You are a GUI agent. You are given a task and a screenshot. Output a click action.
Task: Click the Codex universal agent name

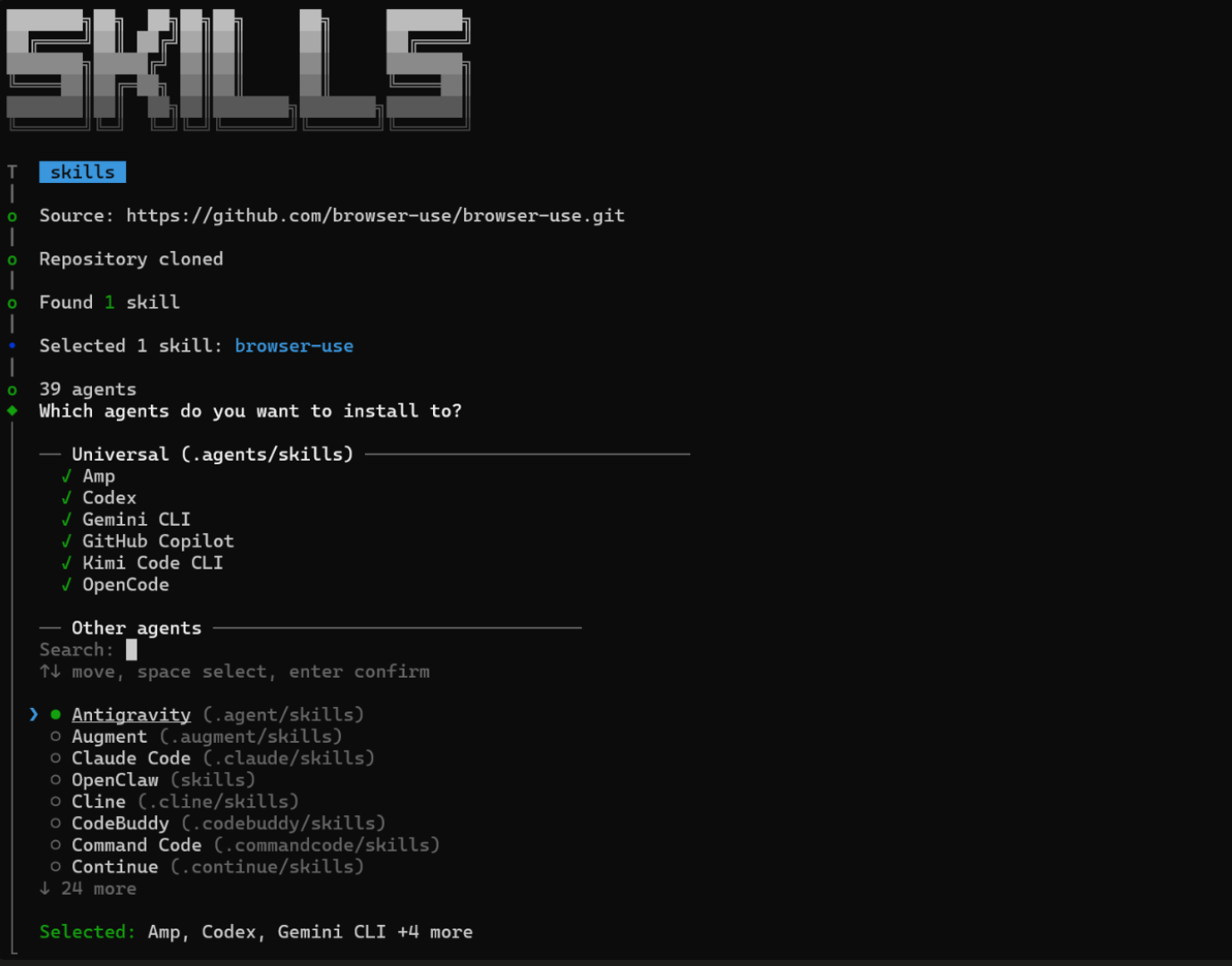109,498
